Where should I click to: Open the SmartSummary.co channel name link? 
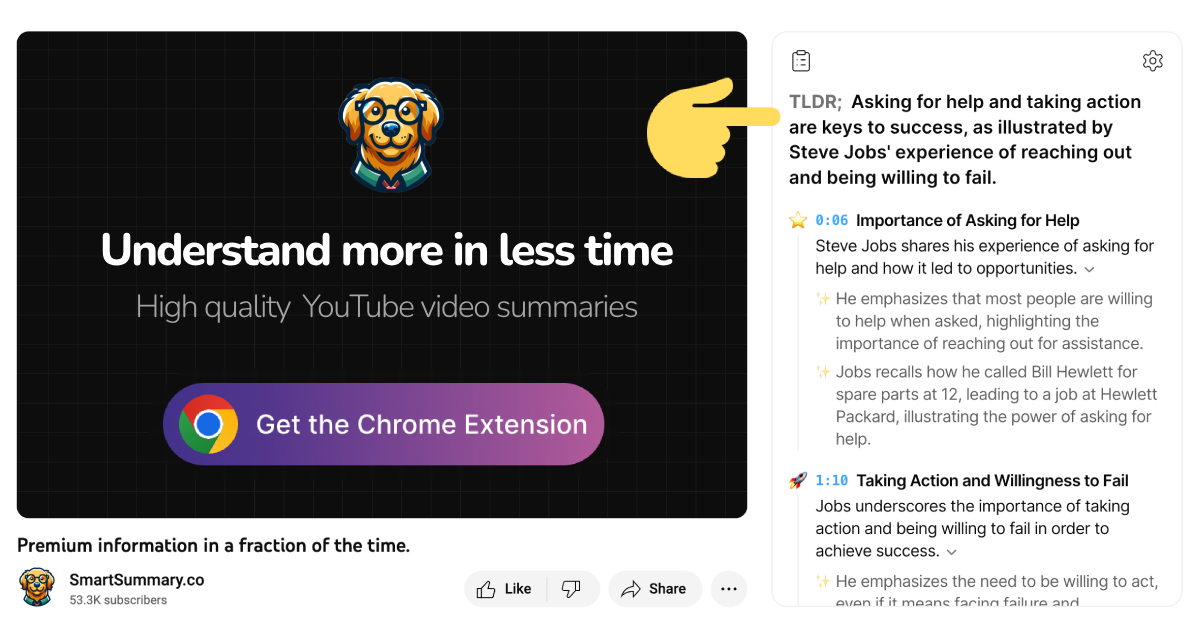tap(137, 579)
